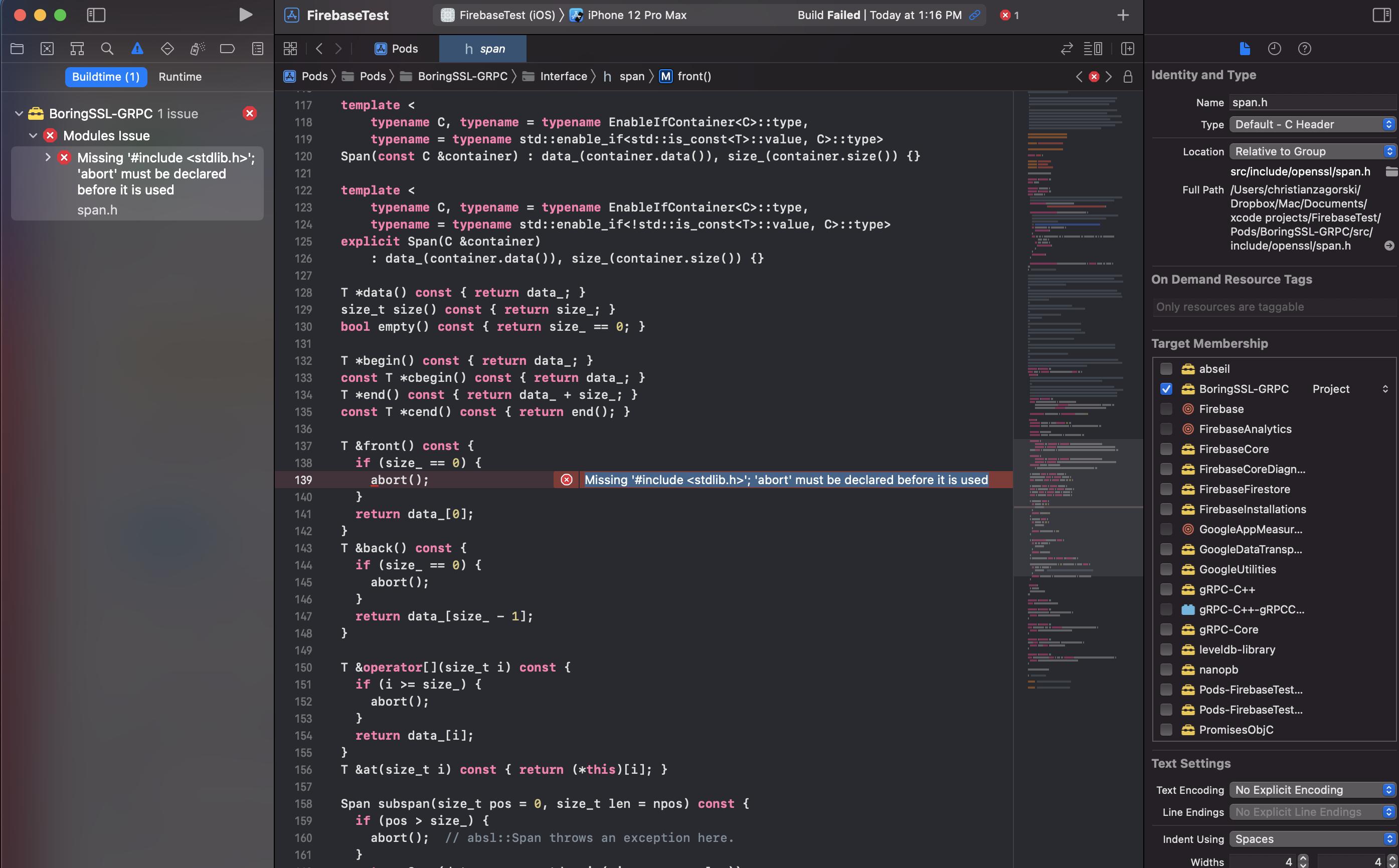Open the Symbol navigator
This screenshot has width=1399, height=868.
(77, 49)
